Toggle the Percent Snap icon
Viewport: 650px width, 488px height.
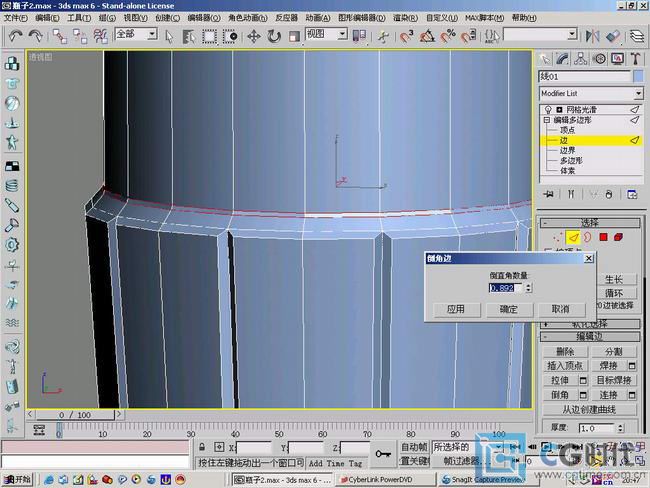pyautogui.click(x=448, y=36)
